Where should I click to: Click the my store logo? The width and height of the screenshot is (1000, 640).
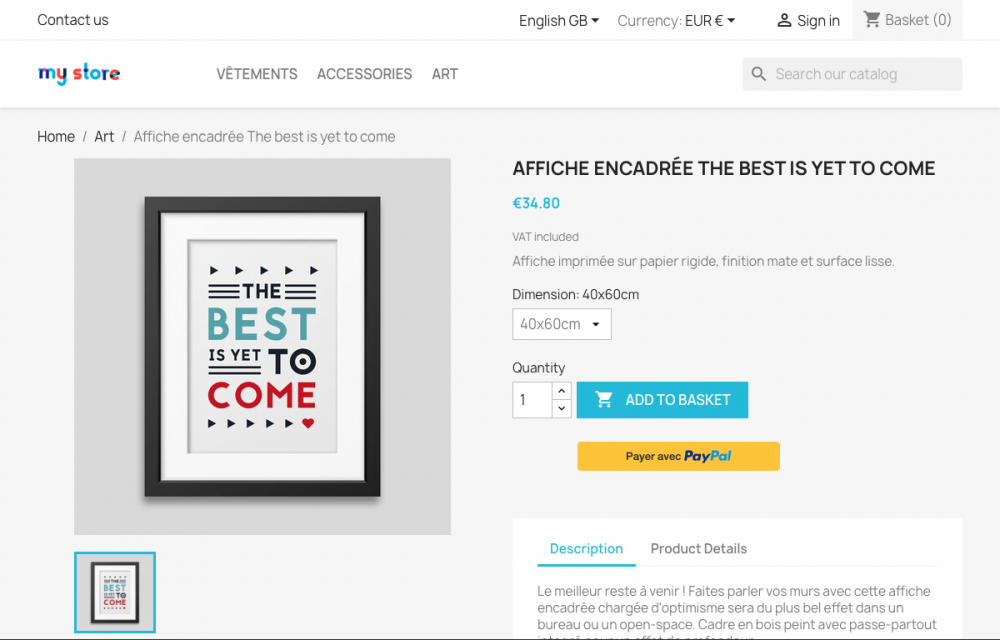point(79,73)
